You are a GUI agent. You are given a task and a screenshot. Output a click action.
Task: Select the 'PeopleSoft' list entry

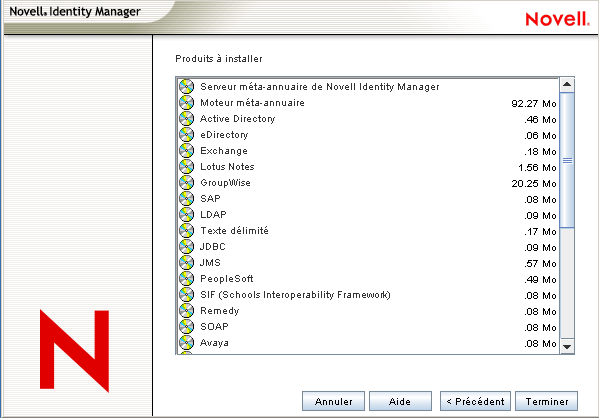[x=368, y=279]
